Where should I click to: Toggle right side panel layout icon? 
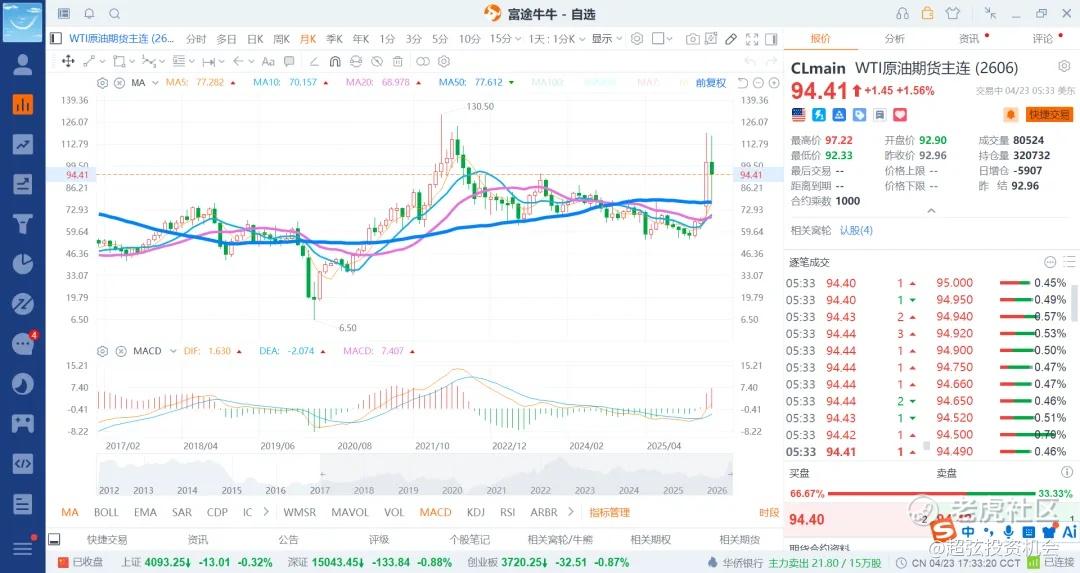tap(771, 39)
